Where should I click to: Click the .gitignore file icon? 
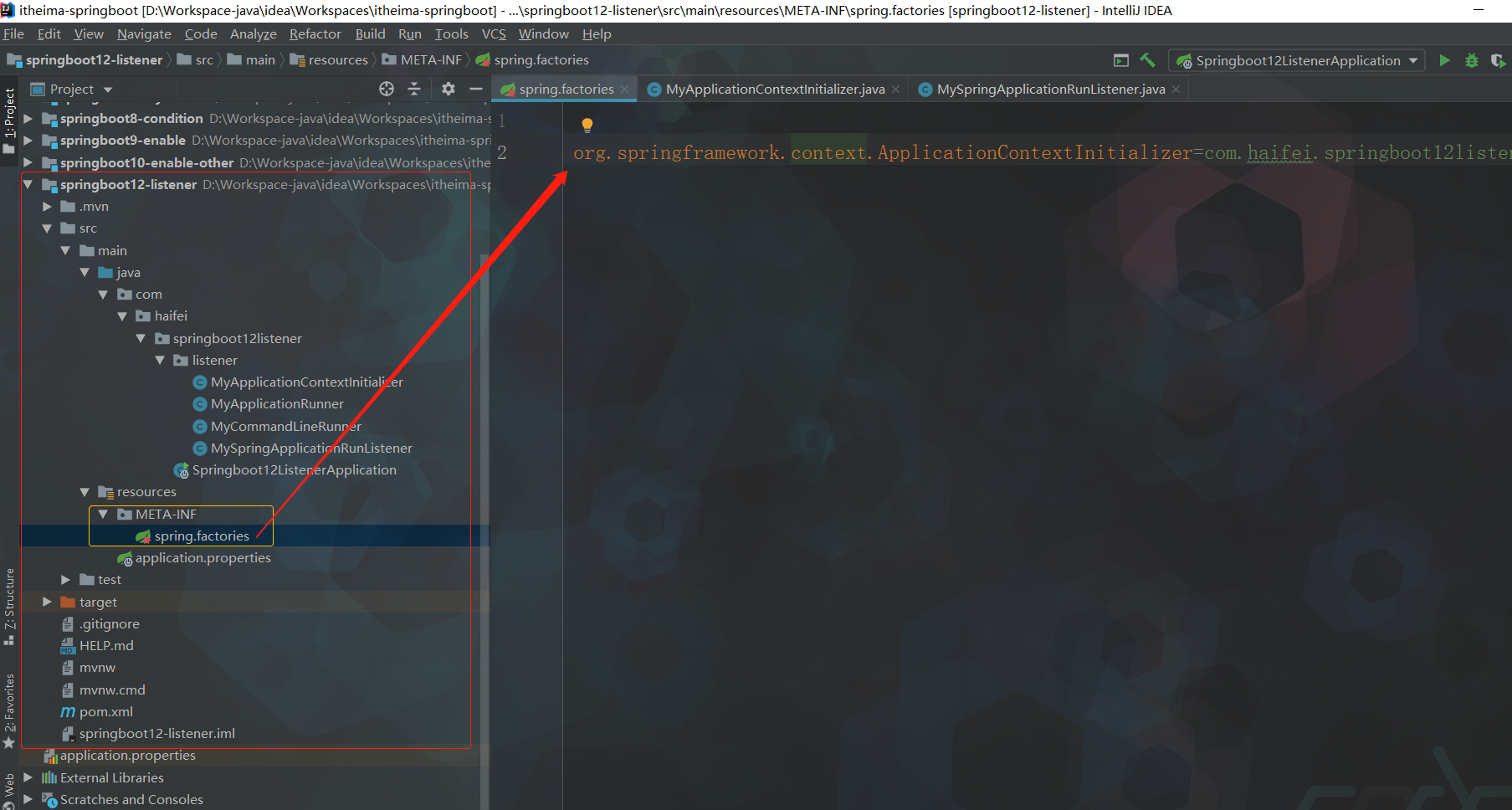[x=68, y=624]
